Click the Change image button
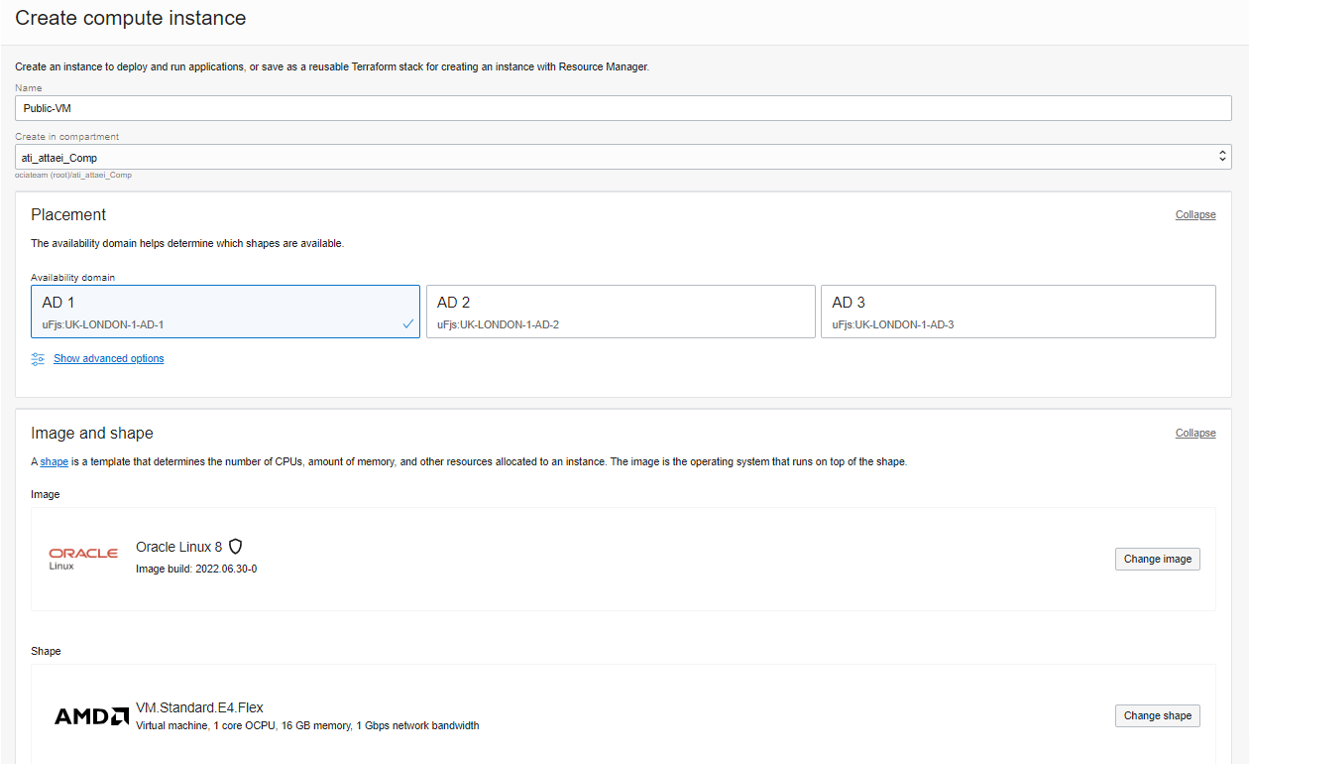 1157,559
